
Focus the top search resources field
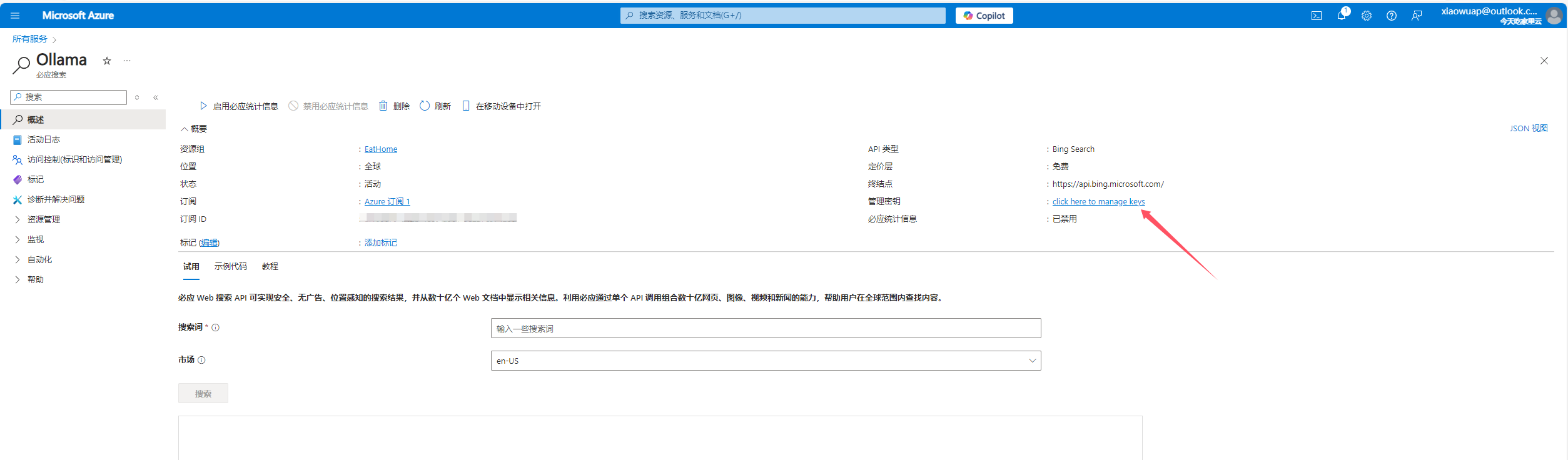(783, 16)
